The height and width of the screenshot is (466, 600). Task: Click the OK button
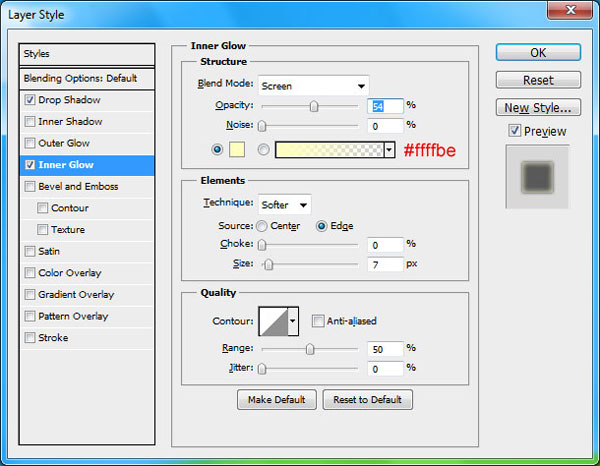538,52
